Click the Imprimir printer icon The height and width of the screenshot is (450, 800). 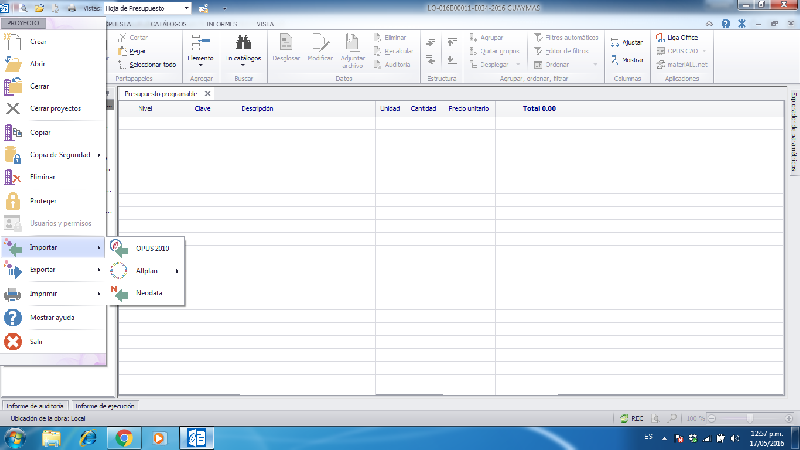pos(14,294)
